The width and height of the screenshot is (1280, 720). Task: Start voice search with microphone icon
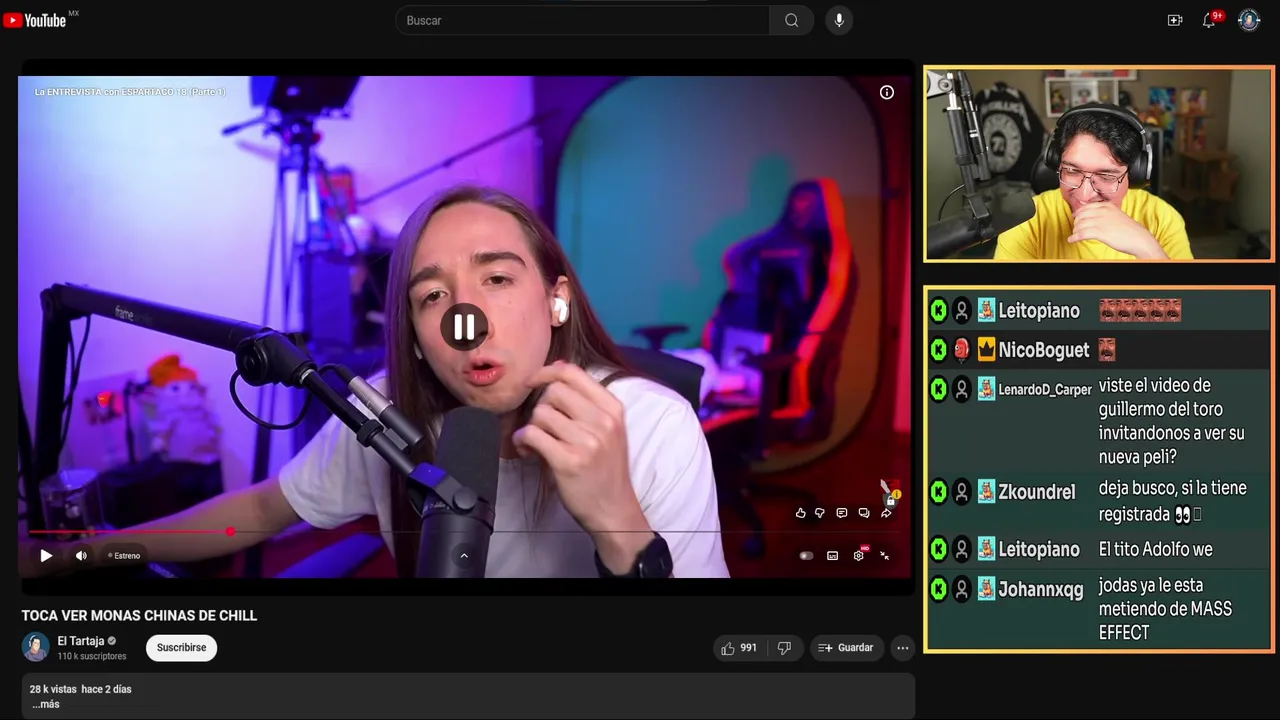coord(839,20)
